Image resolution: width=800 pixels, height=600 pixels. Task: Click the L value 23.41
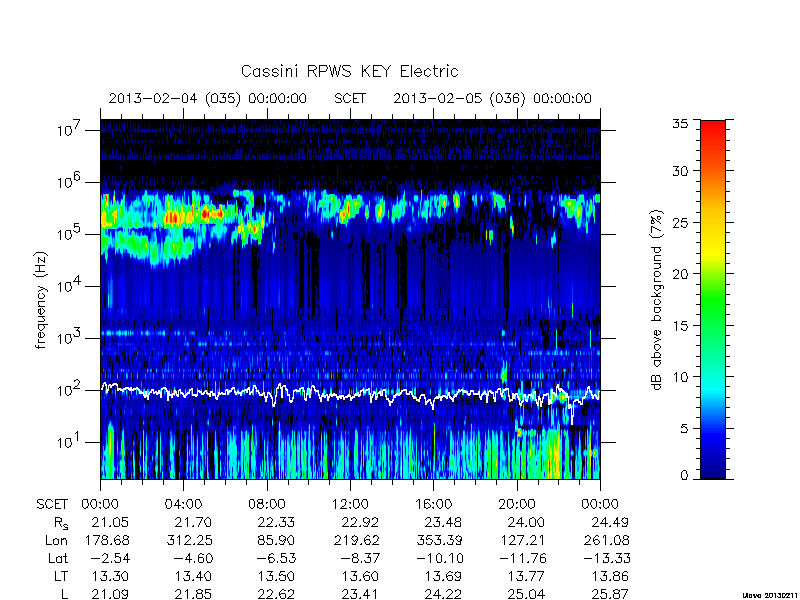(x=360, y=594)
